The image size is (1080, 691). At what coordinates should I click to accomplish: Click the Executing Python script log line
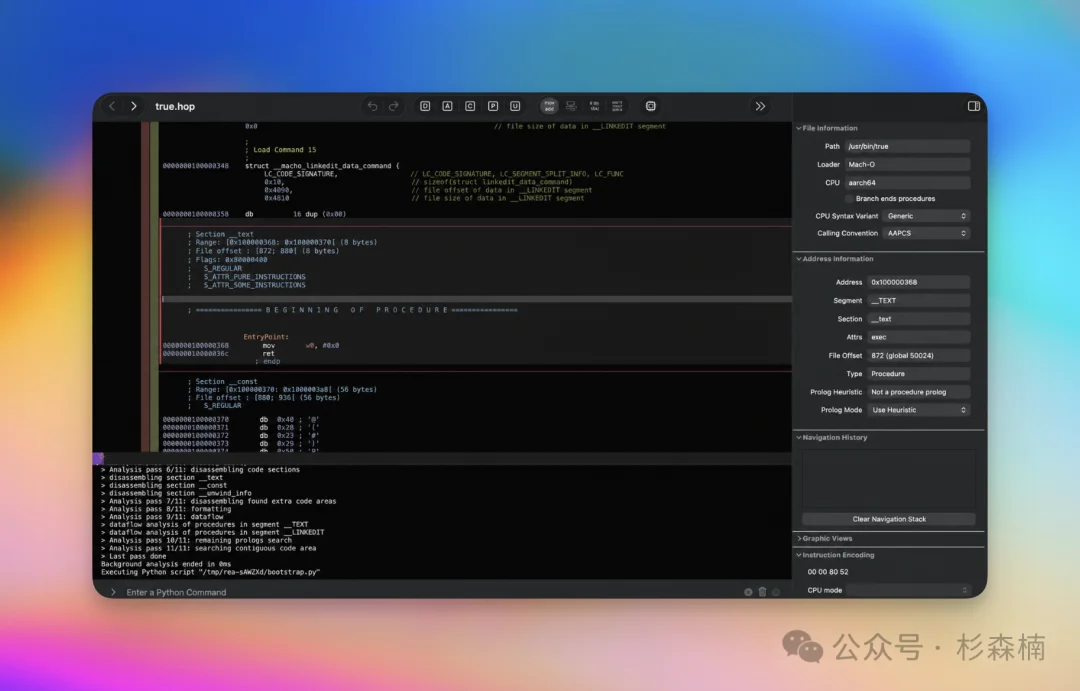point(210,572)
